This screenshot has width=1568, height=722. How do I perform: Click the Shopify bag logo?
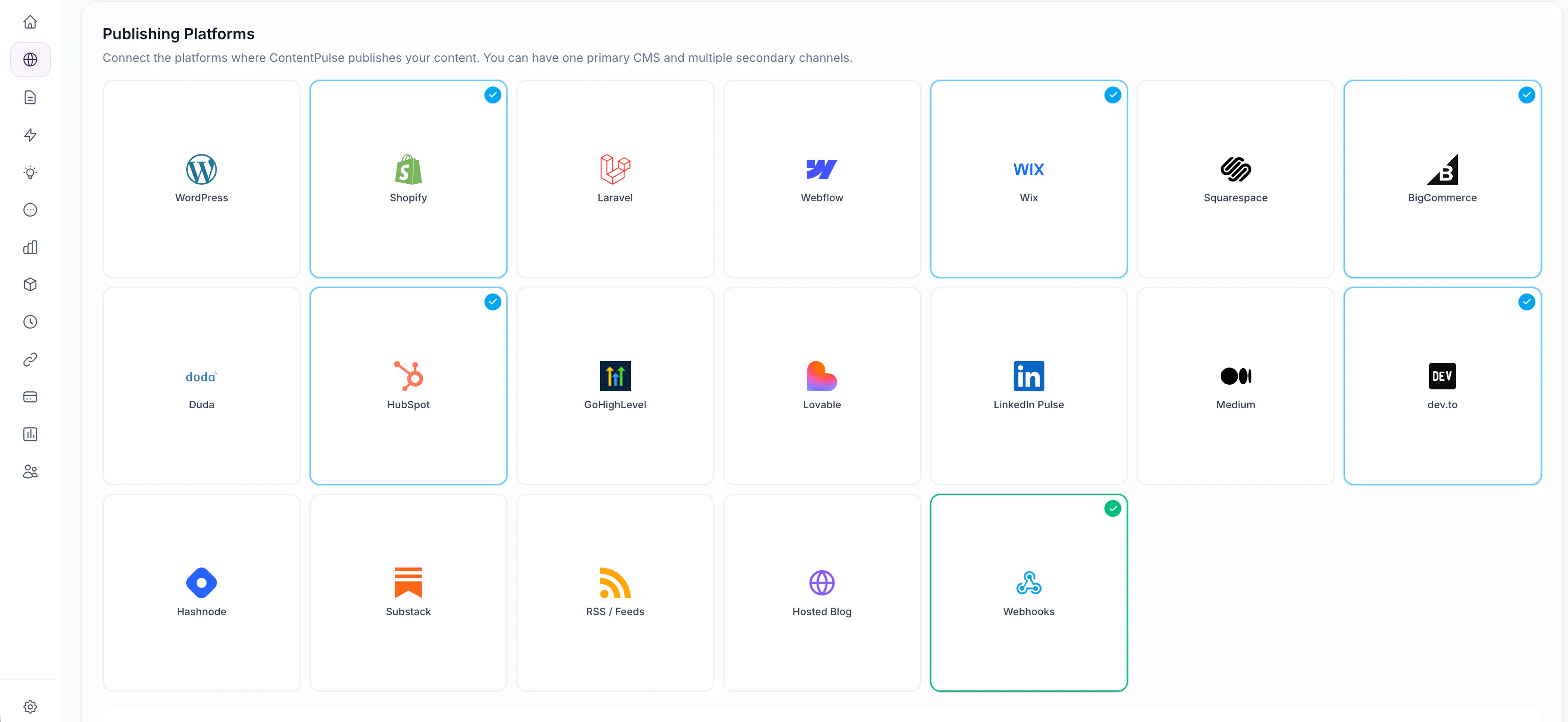pyautogui.click(x=408, y=169)
